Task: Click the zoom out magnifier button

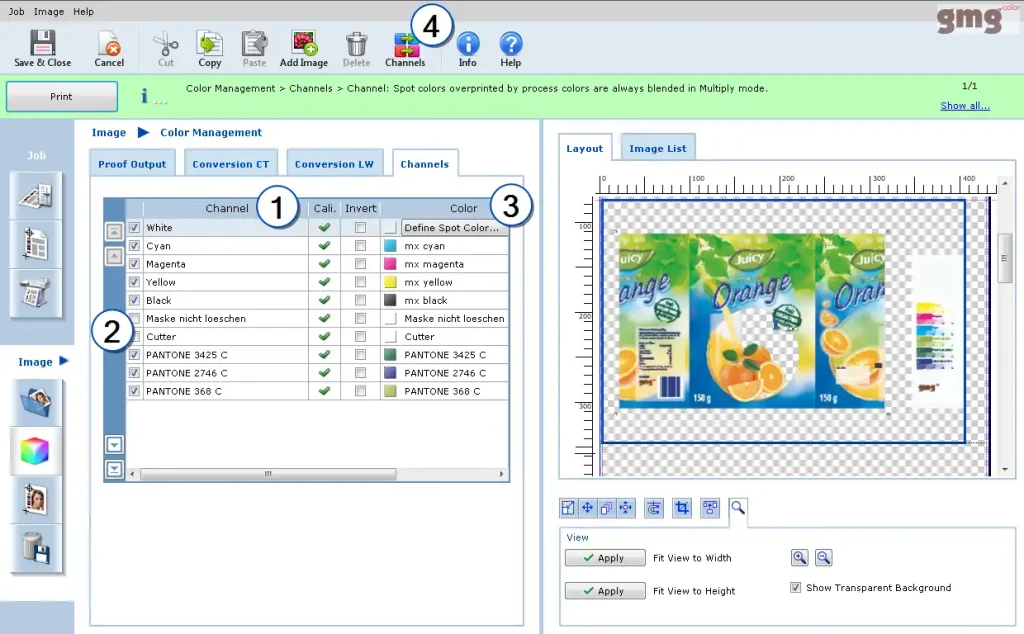Action: [824, 558]
